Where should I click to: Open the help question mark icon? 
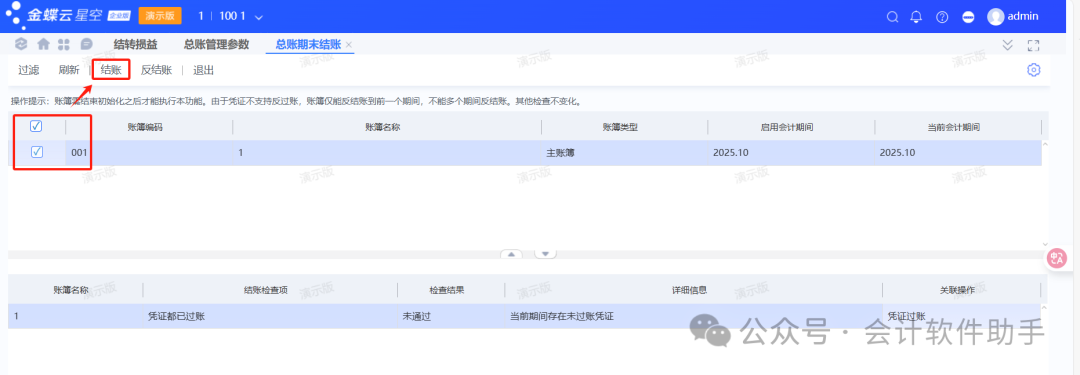(x=942, y=17)
